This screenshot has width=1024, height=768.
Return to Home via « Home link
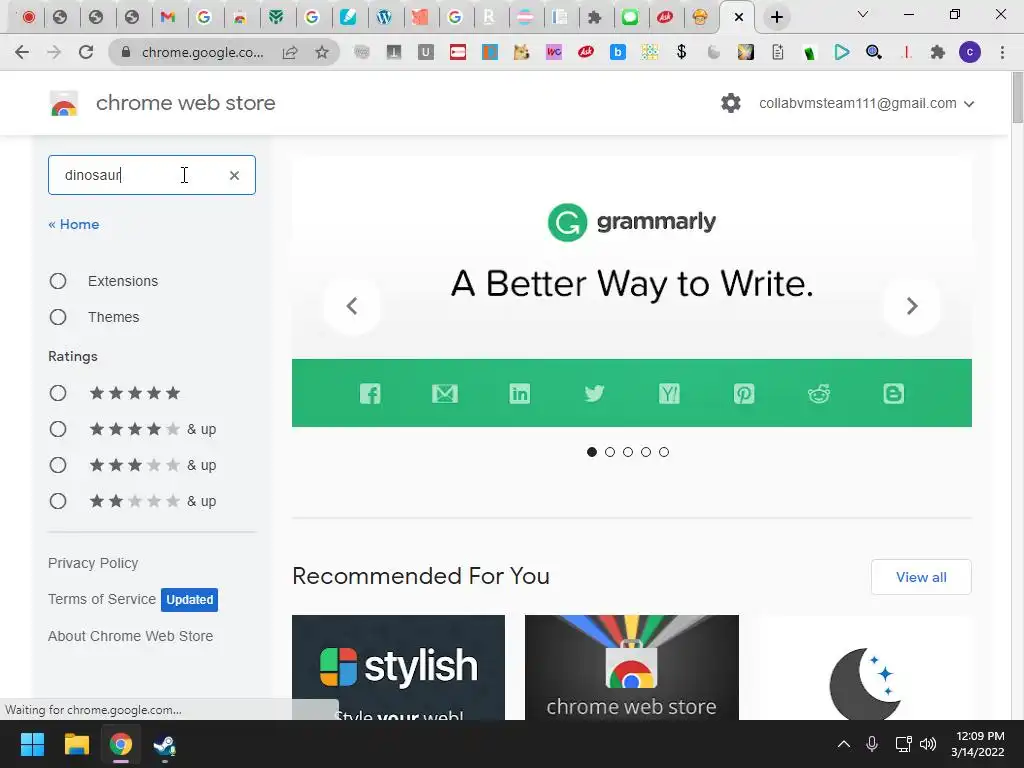[x=74, y=224]
